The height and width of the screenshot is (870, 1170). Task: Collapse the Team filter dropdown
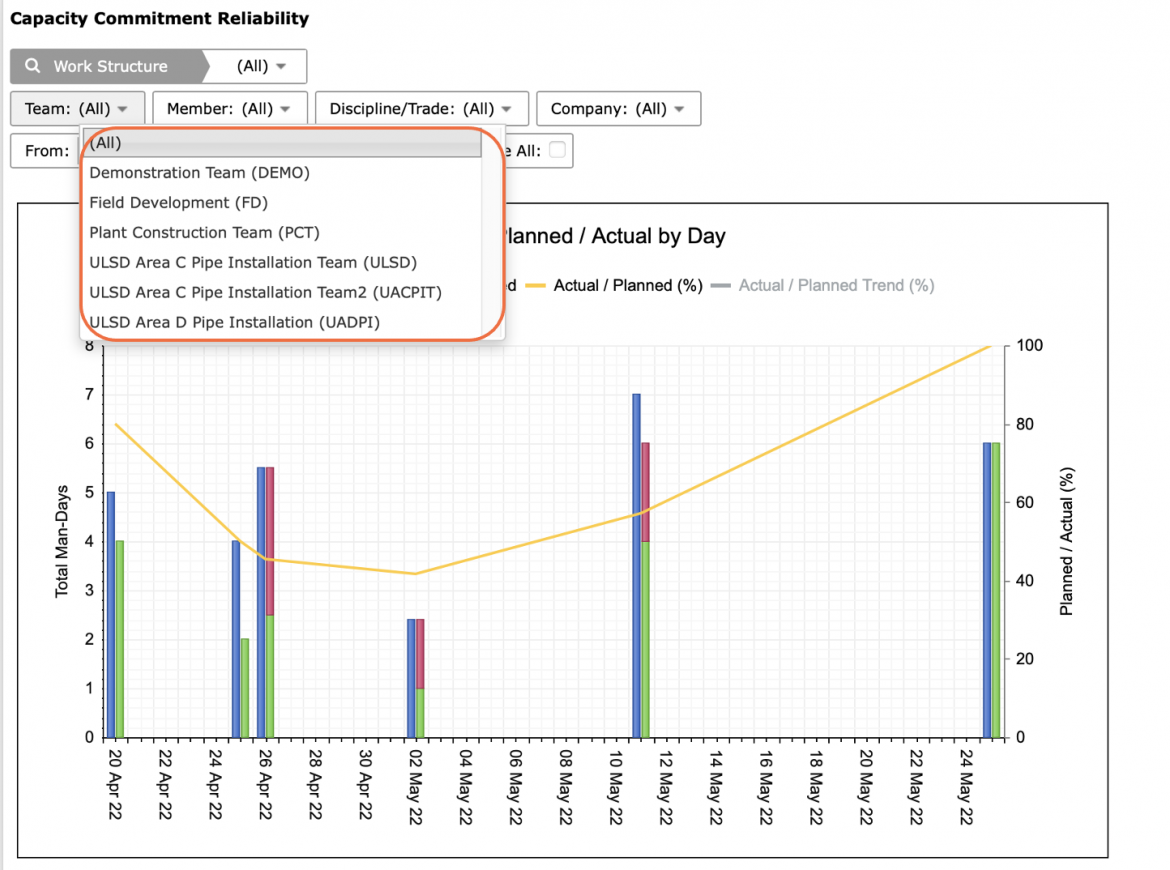tap(77, 109)
